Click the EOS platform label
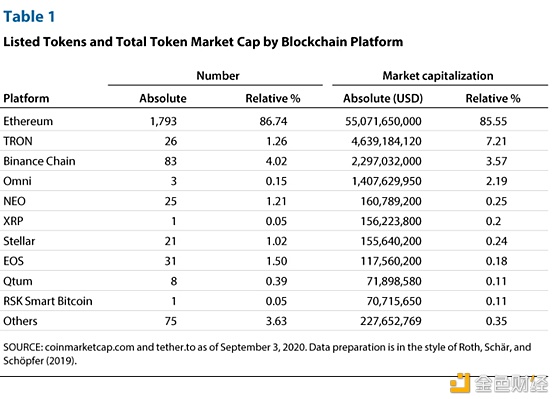The height and width of the screenshot is (399, 554). [13, 261]
